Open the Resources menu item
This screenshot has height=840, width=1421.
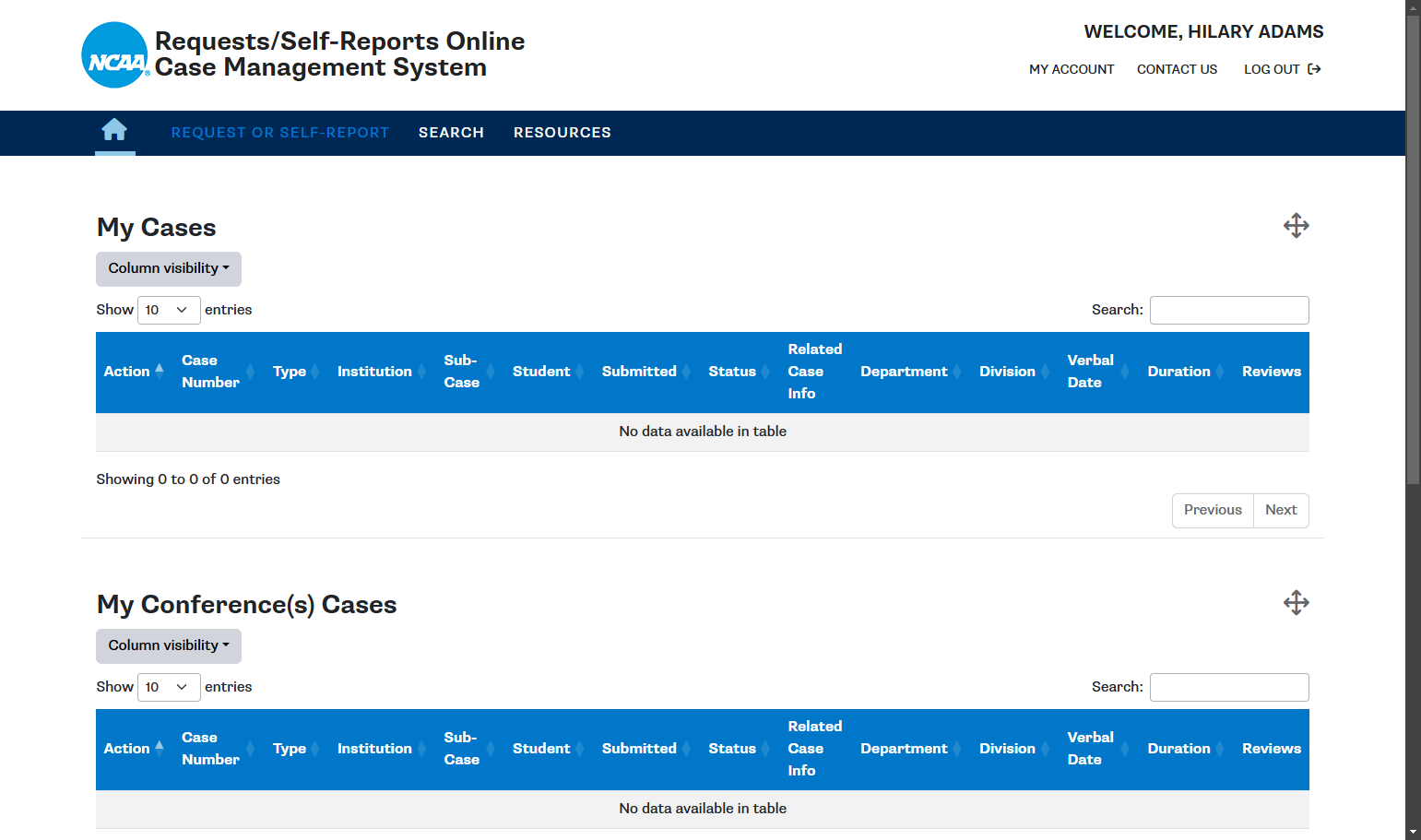coord(562,133)
